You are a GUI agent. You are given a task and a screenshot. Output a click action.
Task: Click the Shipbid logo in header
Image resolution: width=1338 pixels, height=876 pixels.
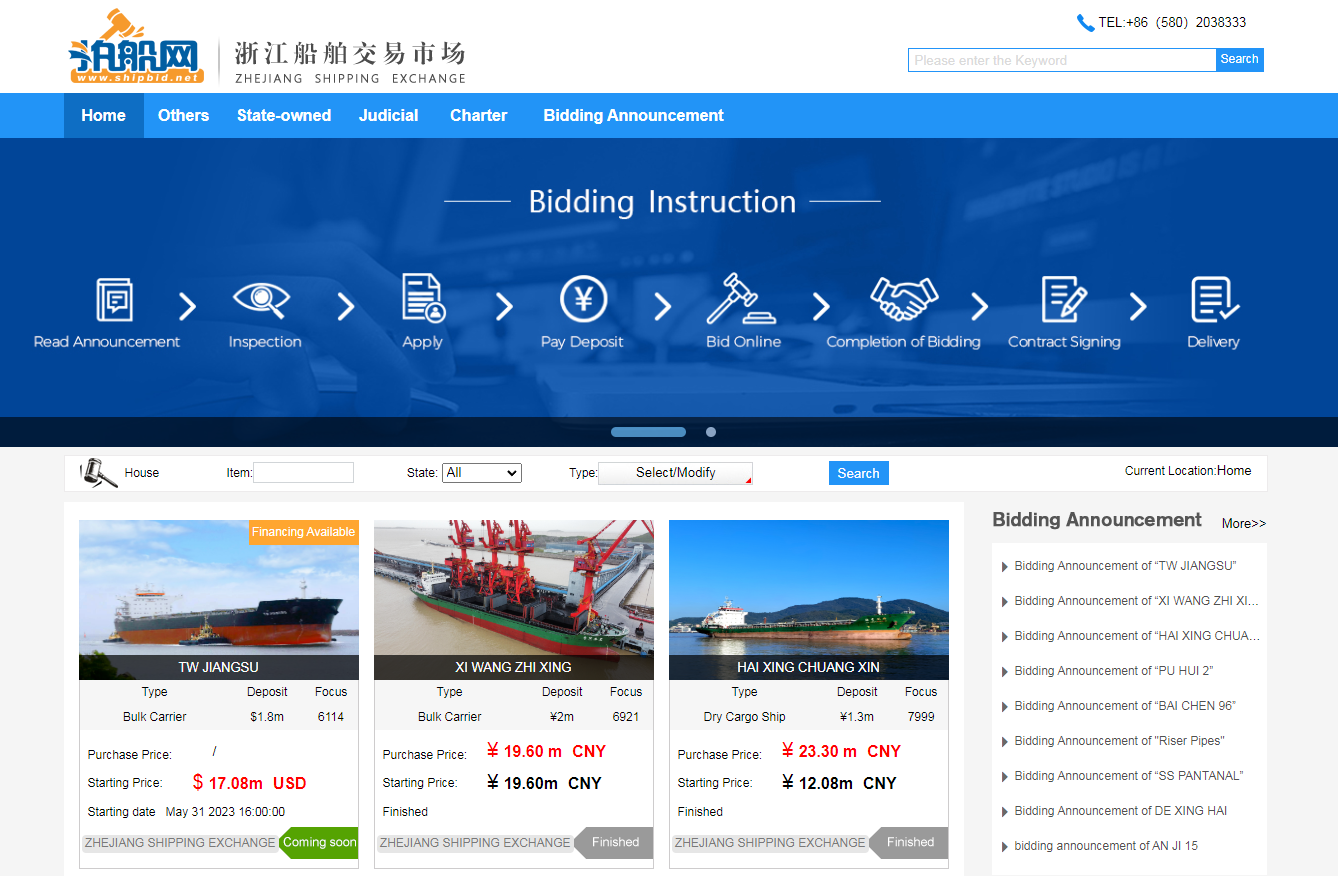(137, 47)
